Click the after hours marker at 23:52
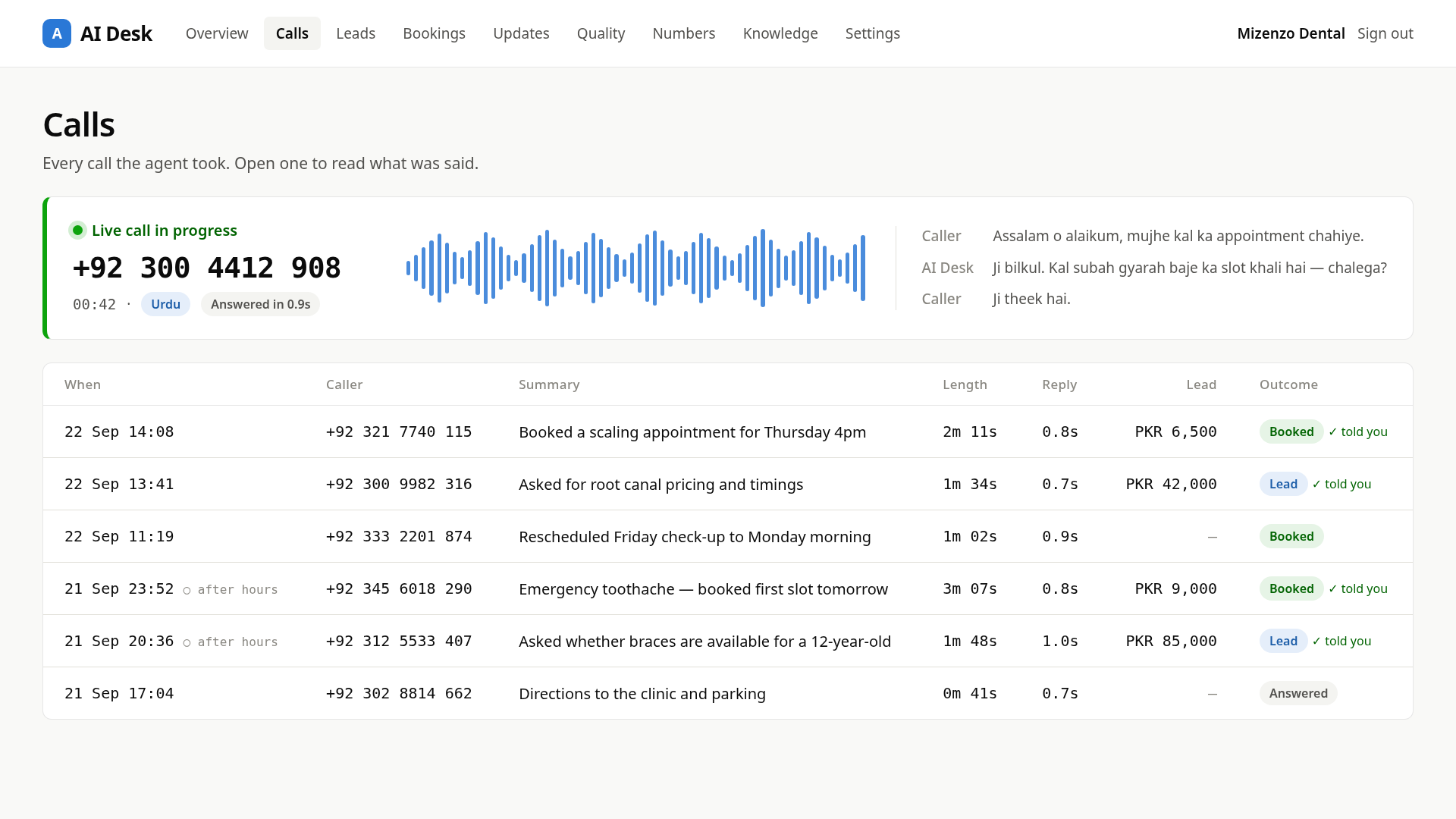This screenshot has width=1456, height=819. pyautogui.click(x=231, y=590)
